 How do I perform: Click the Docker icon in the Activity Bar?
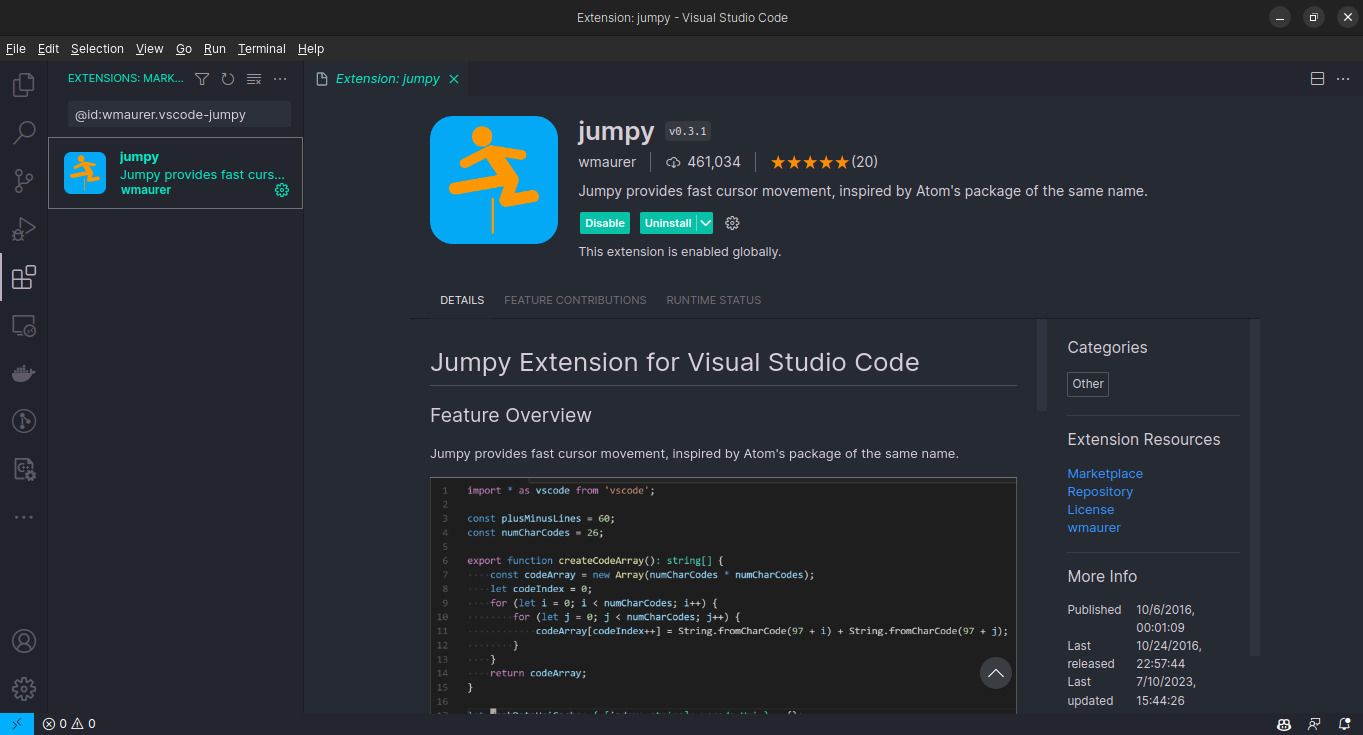point(23,373)
